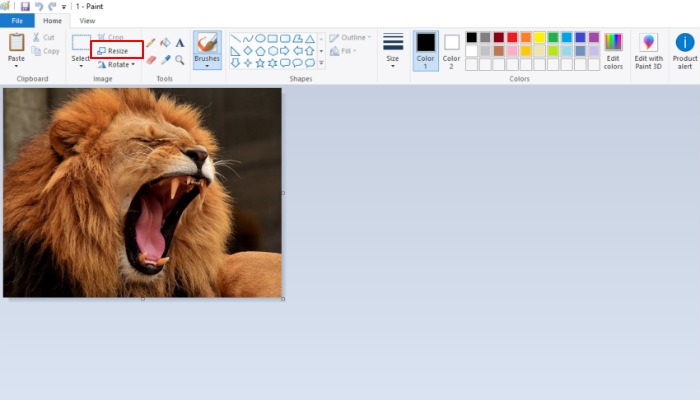Open the File menu tab
The width and height of the screenshot is (700, 400).
pyautogui.click(x=17, y=21)
